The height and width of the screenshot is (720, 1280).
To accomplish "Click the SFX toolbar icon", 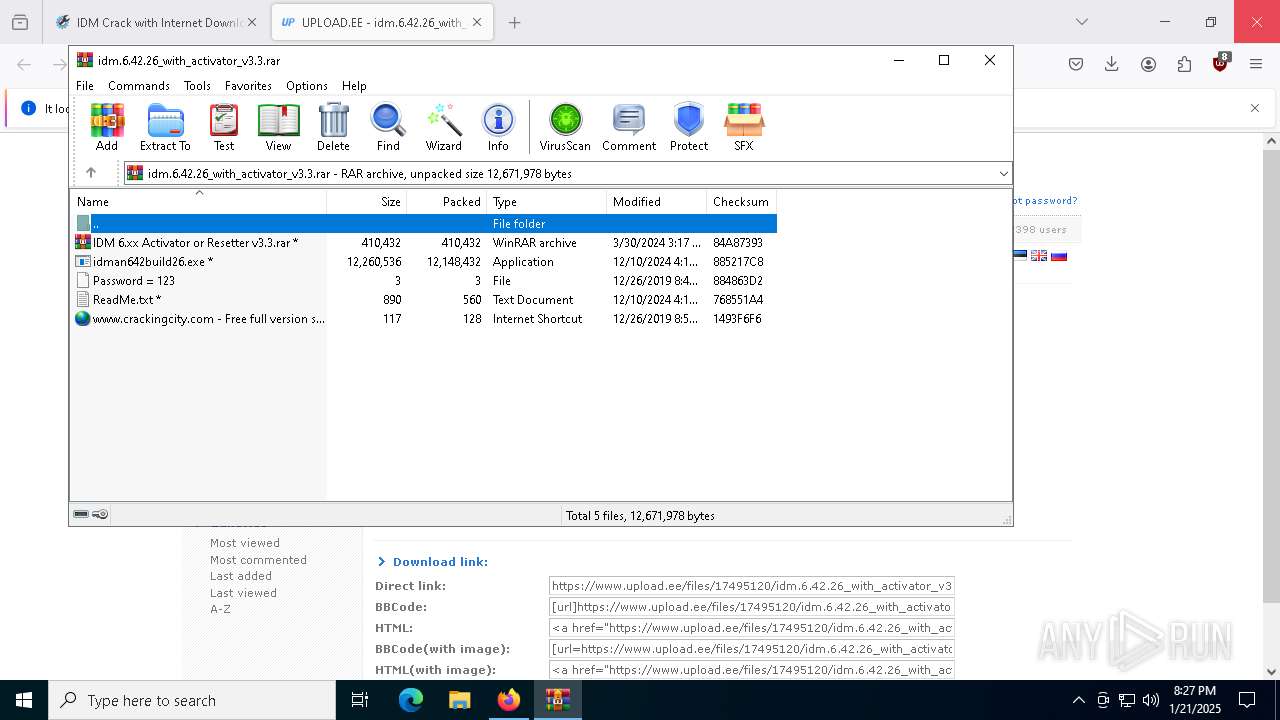I will tap(744, 127).
